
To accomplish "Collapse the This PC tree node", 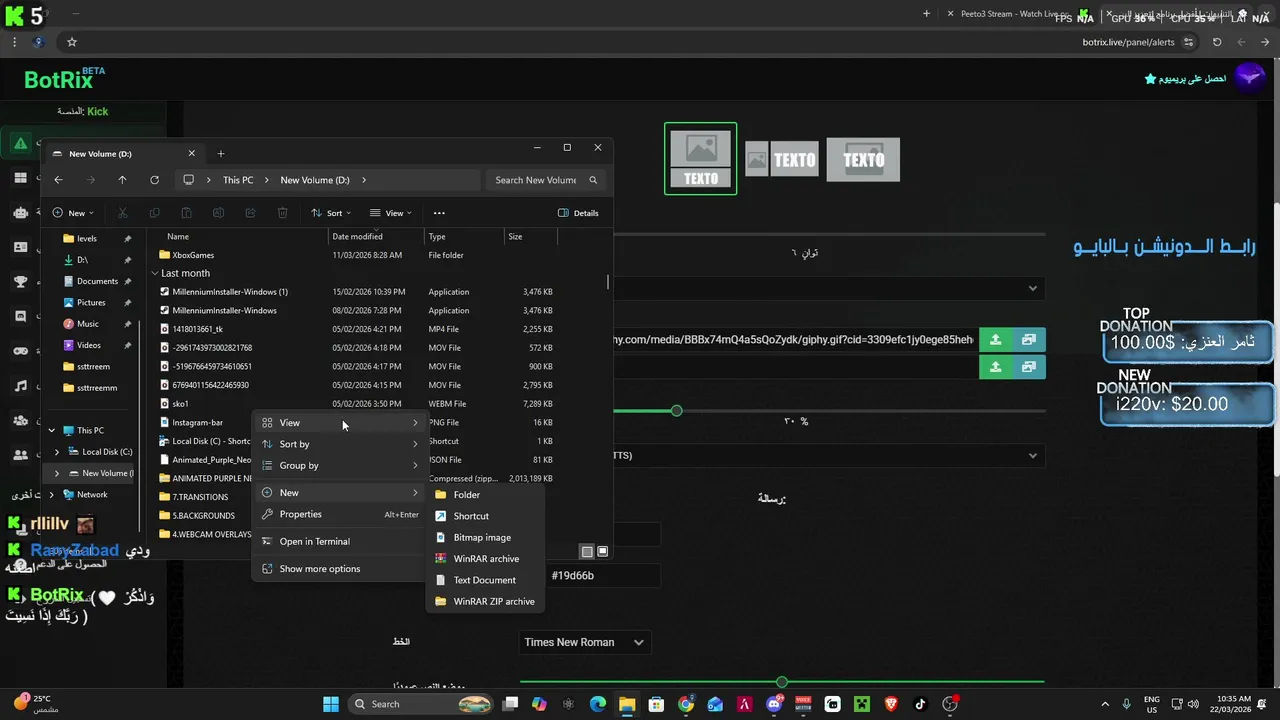I will [51, 431].
